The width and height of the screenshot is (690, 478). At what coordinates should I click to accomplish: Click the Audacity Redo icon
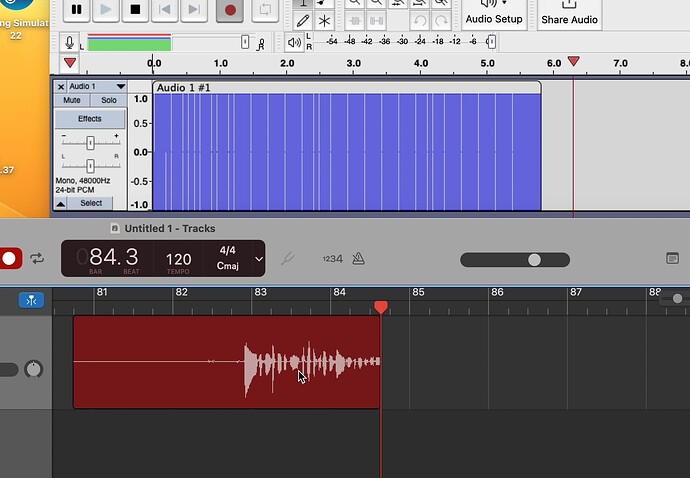[441, 21]
